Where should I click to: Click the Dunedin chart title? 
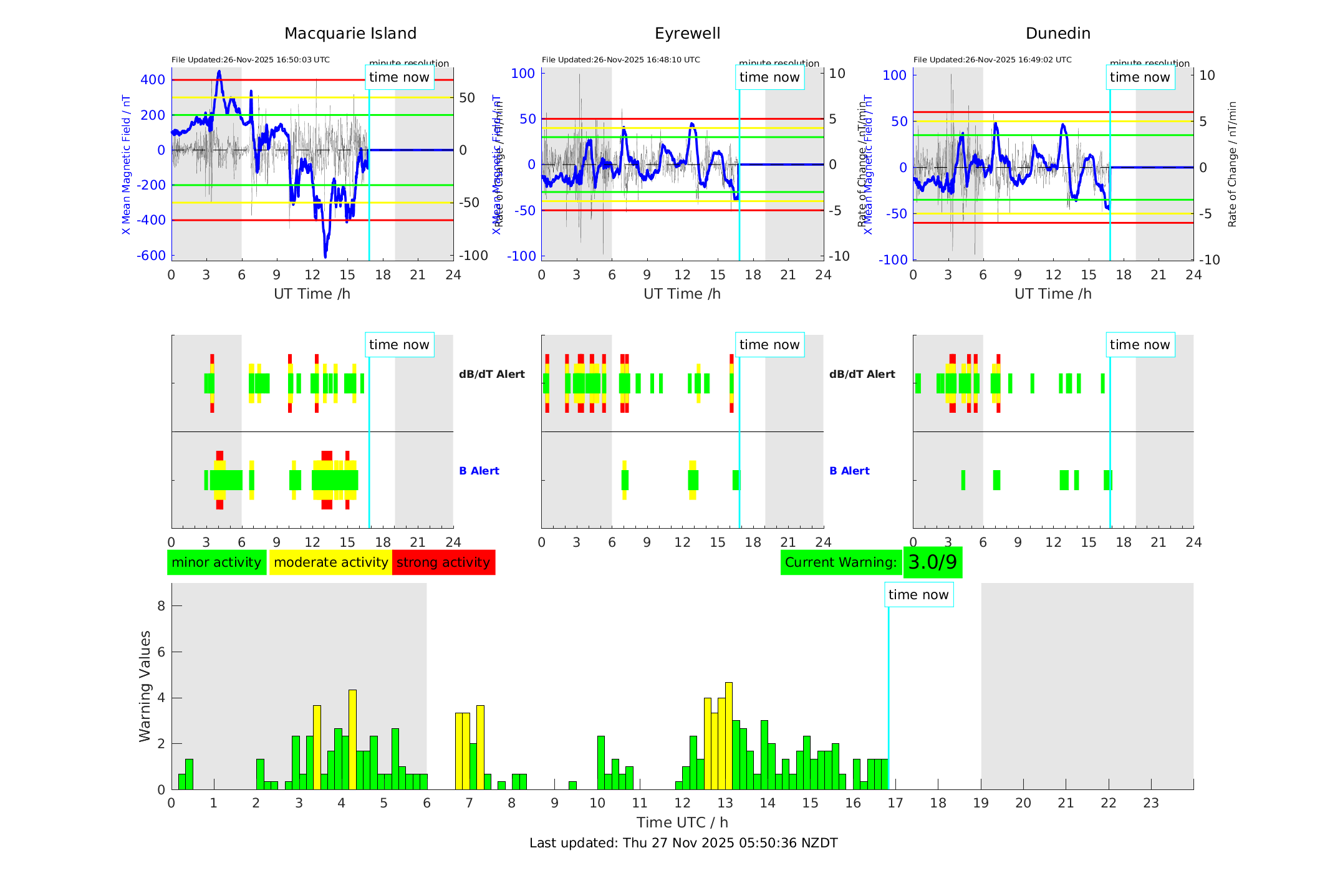click(x=1057, y=34)
